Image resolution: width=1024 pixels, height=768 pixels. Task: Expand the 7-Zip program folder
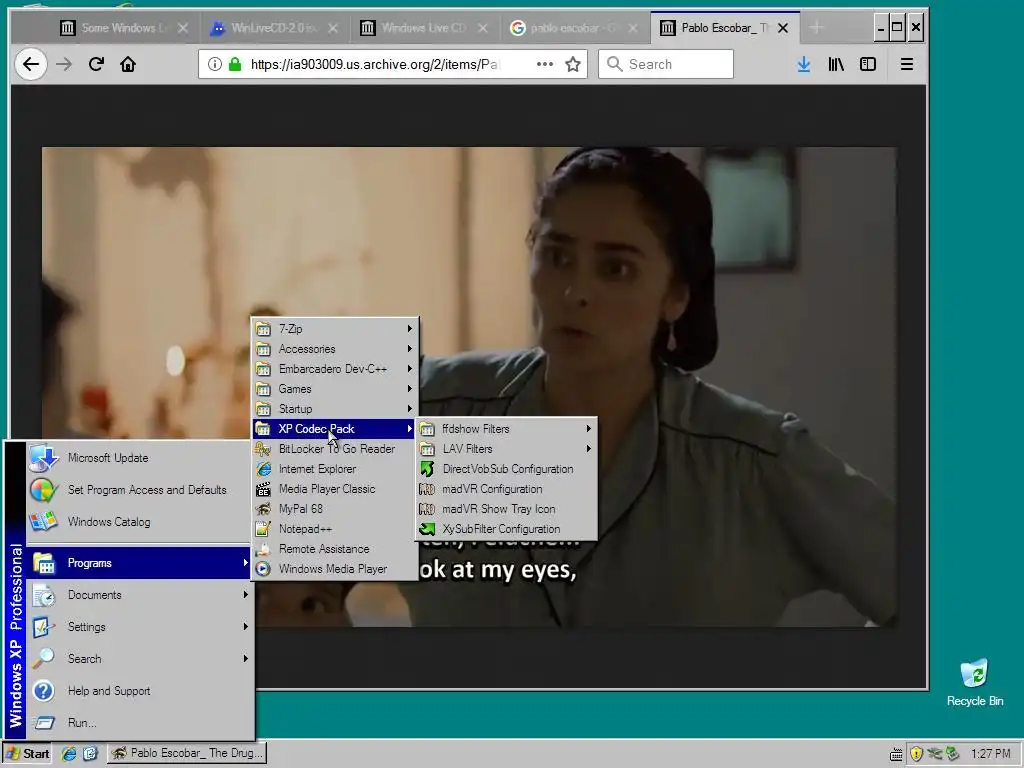pos(335,328)
